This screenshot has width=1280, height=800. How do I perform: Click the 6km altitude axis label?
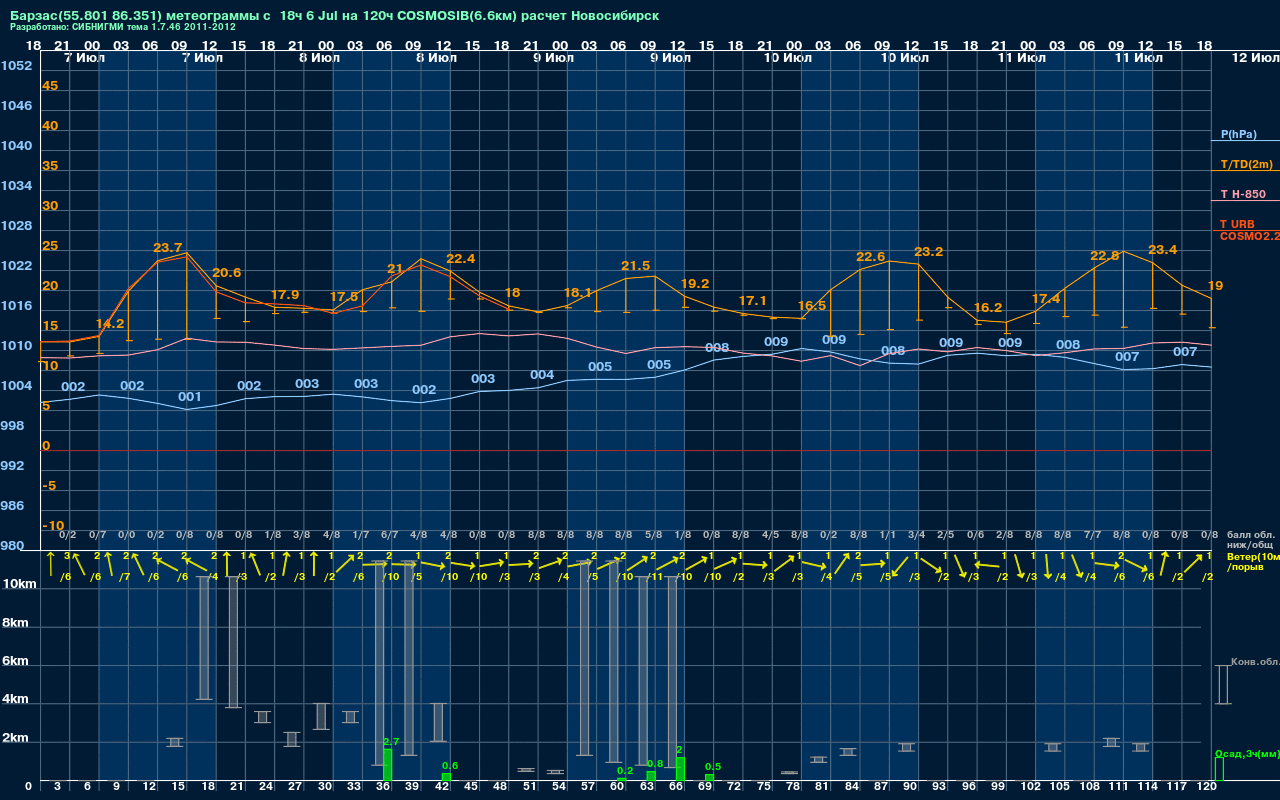point(17,662)
